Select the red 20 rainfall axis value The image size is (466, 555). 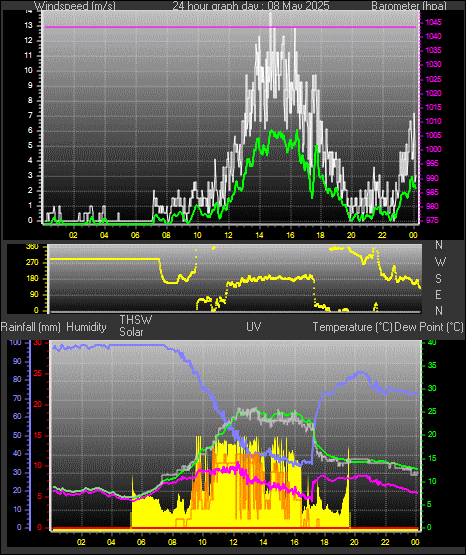coord(38,404)
